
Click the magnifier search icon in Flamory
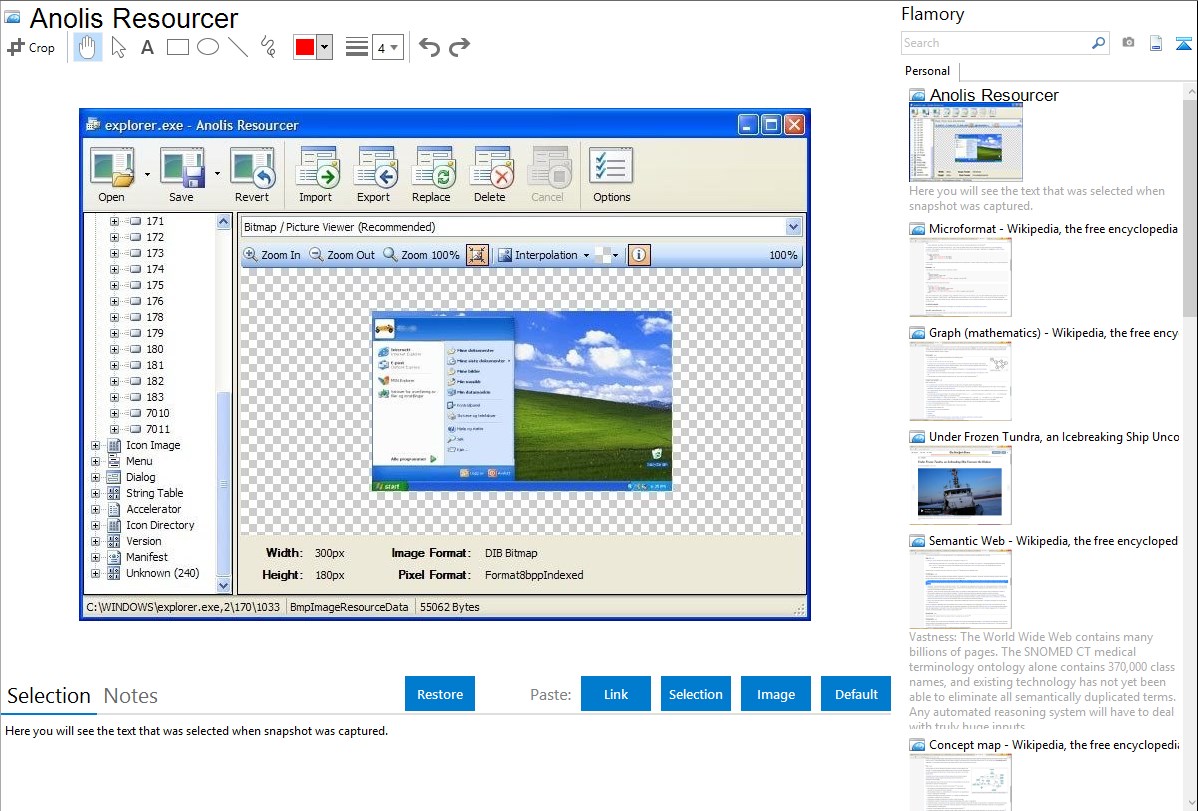(x=1099, y=43)
